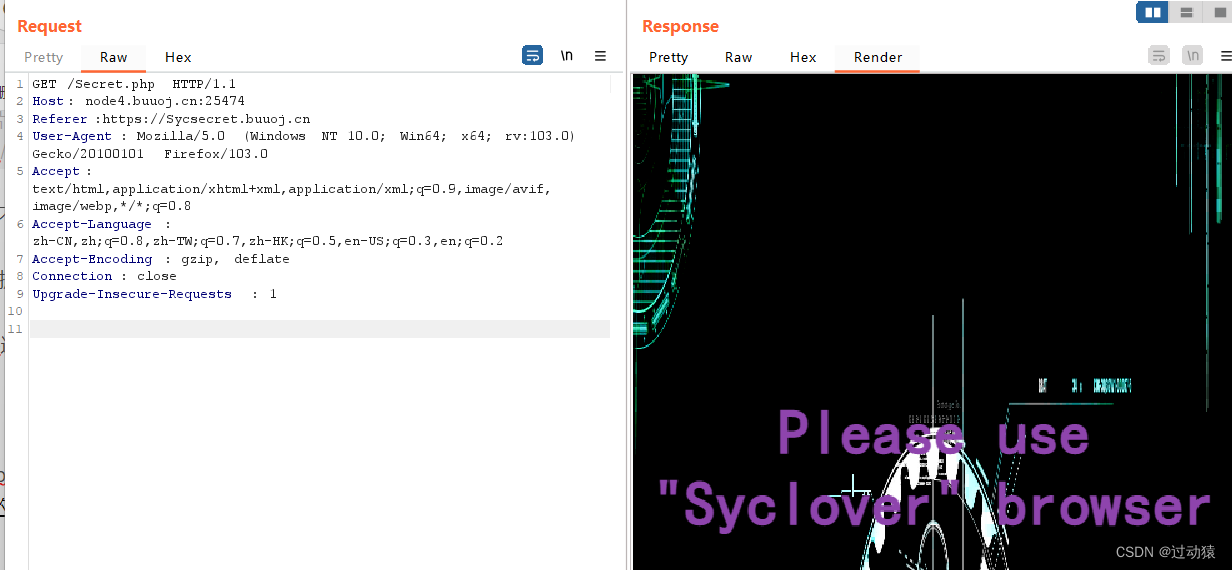
Task: Click the Referer header line
Action: [171, 119]
